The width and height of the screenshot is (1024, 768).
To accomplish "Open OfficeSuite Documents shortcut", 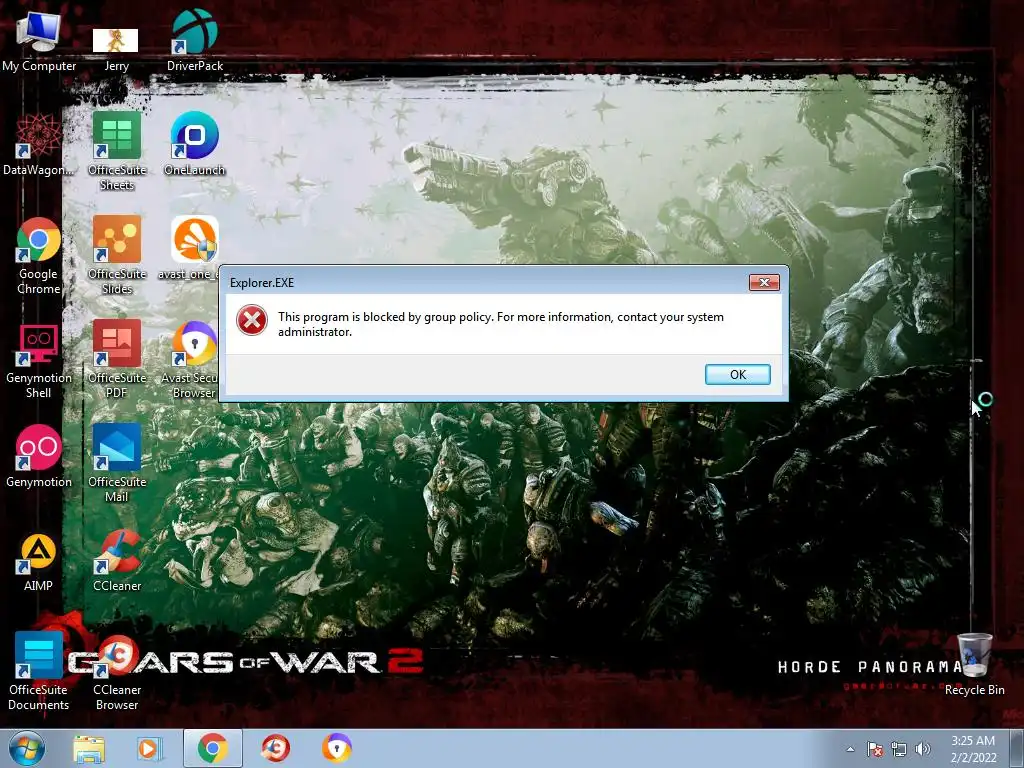I will (39, 671).
